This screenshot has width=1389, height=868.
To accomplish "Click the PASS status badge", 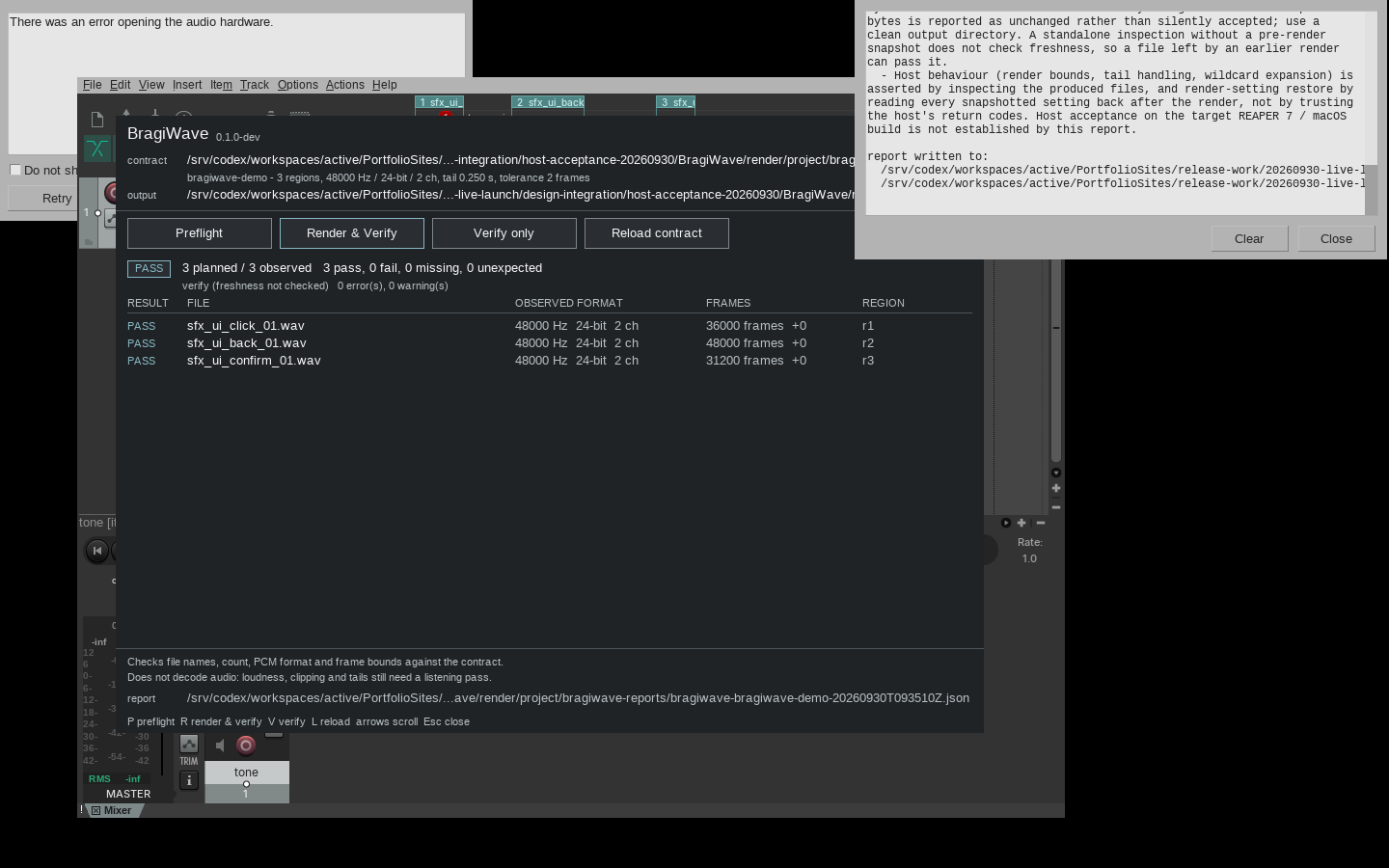I will click(150, 268).
